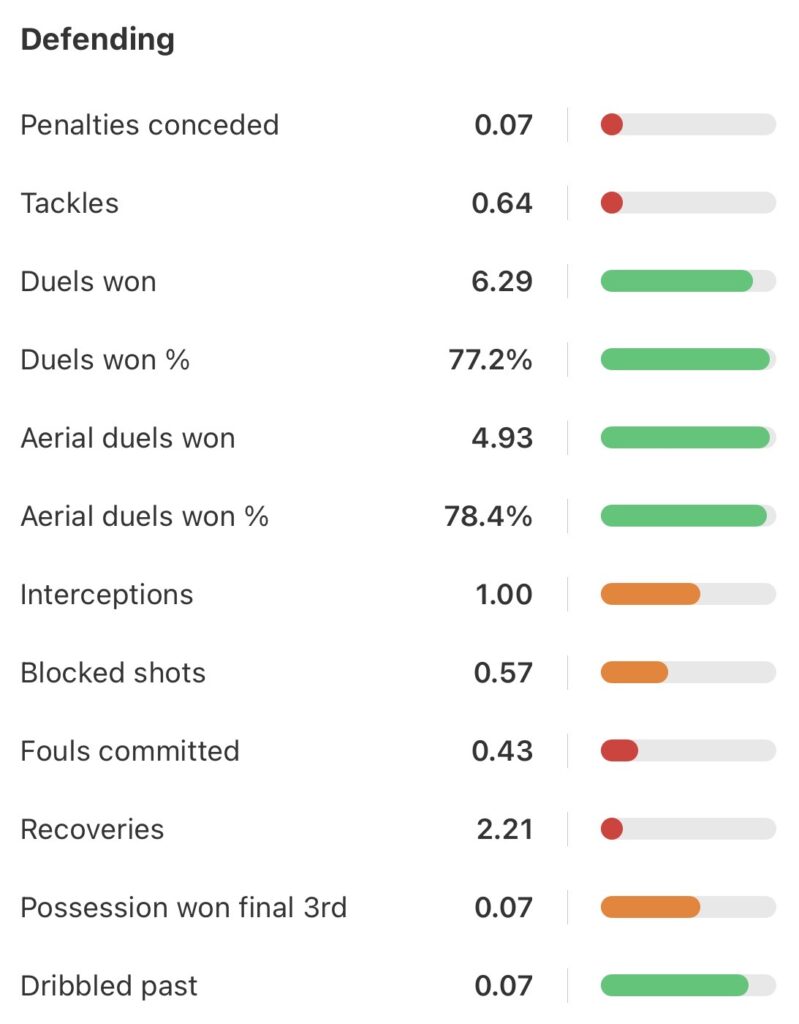Click the 4.93 aerial duels value
The image size is (799, 1024).
click(502, 438)
